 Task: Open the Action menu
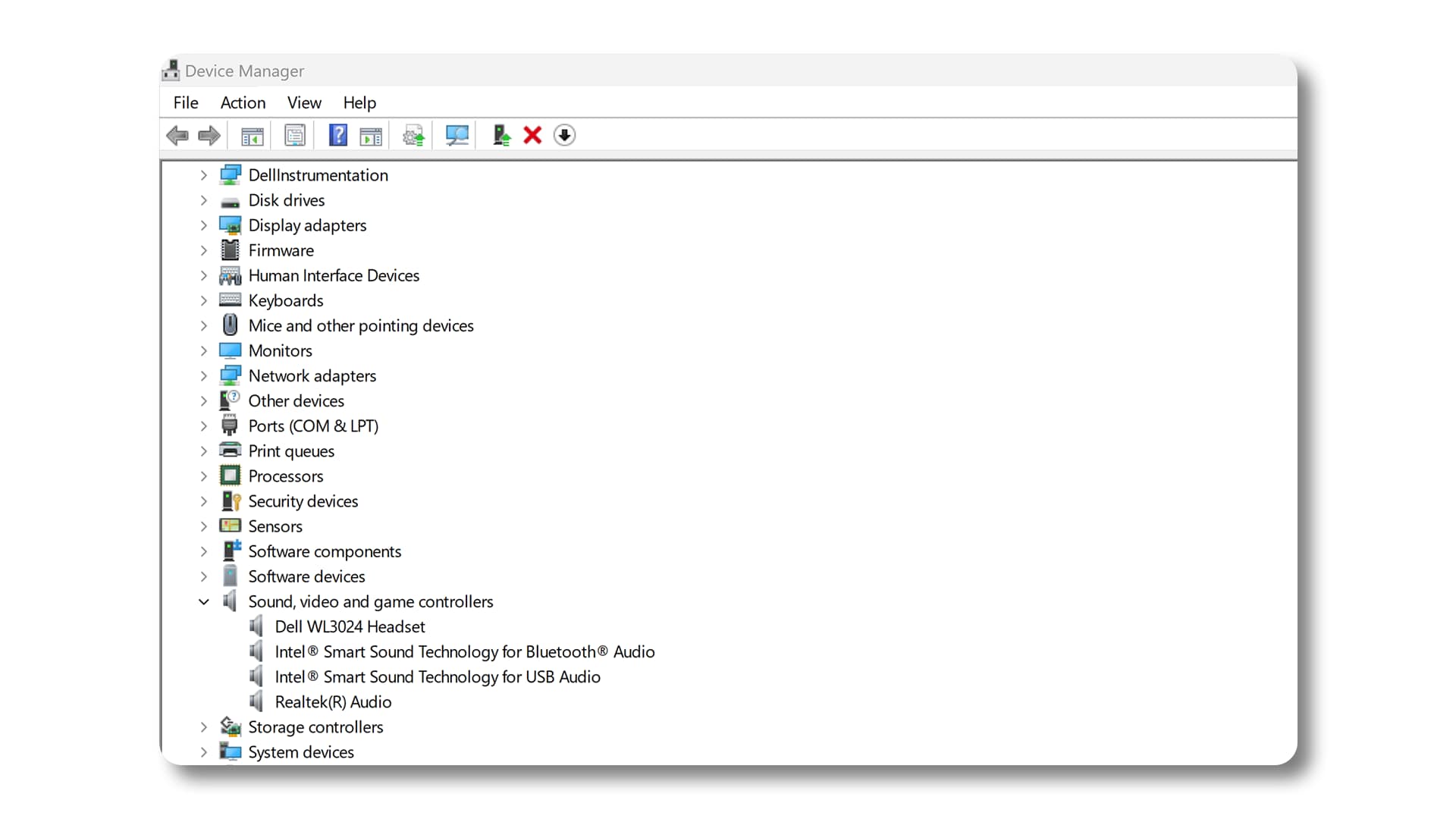pos(243,103)
